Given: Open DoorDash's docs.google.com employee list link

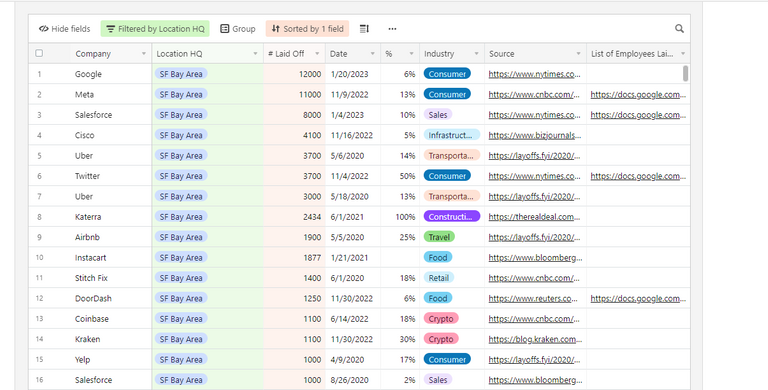Looking at the screenshot, I should (638, 298).
